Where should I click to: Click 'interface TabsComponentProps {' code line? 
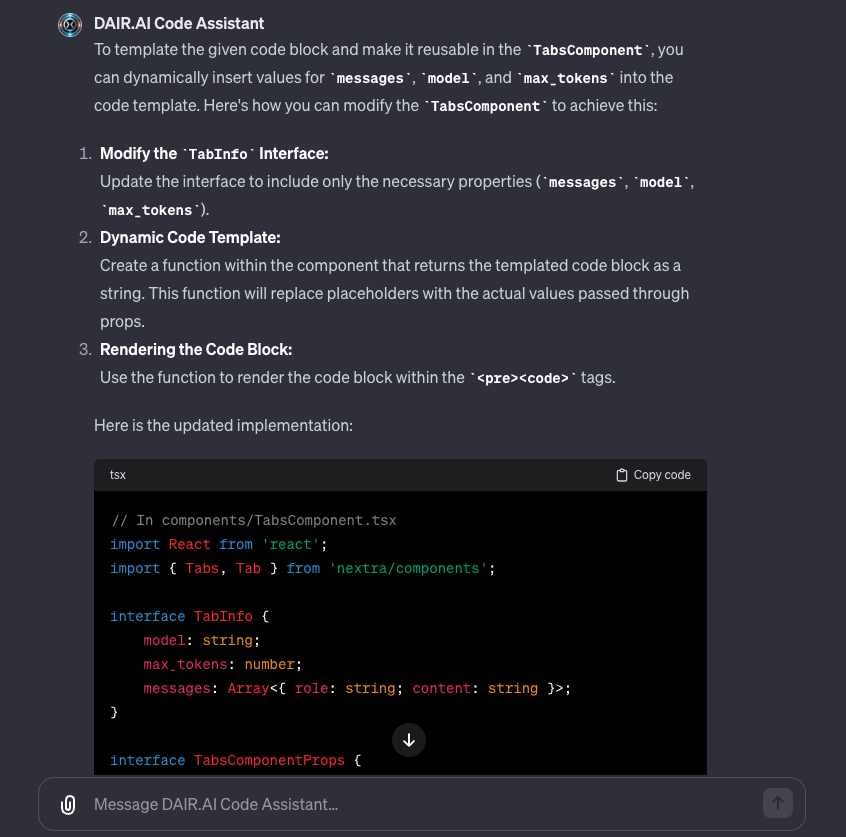[x=236, y=760]
